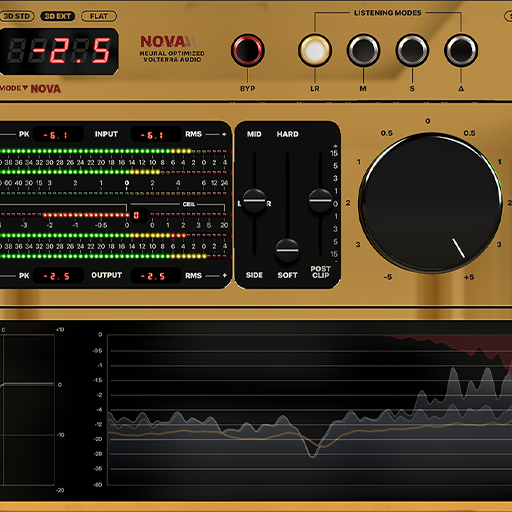The image size is (512, 512).
Task: Select the 3D STD view
Action: tap(17, 16)
